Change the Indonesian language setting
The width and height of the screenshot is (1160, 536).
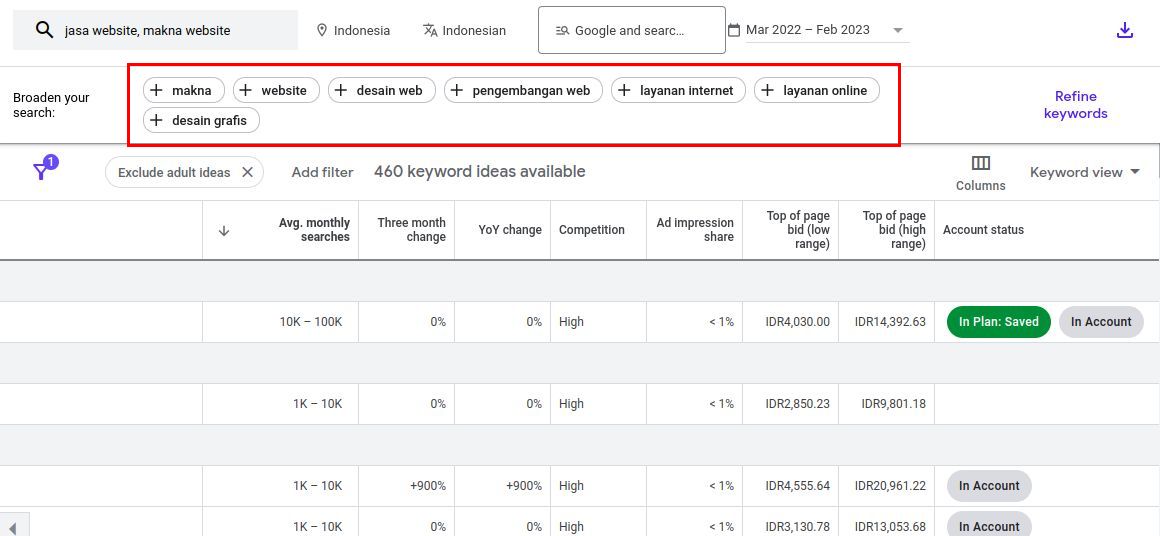point(465,30)
